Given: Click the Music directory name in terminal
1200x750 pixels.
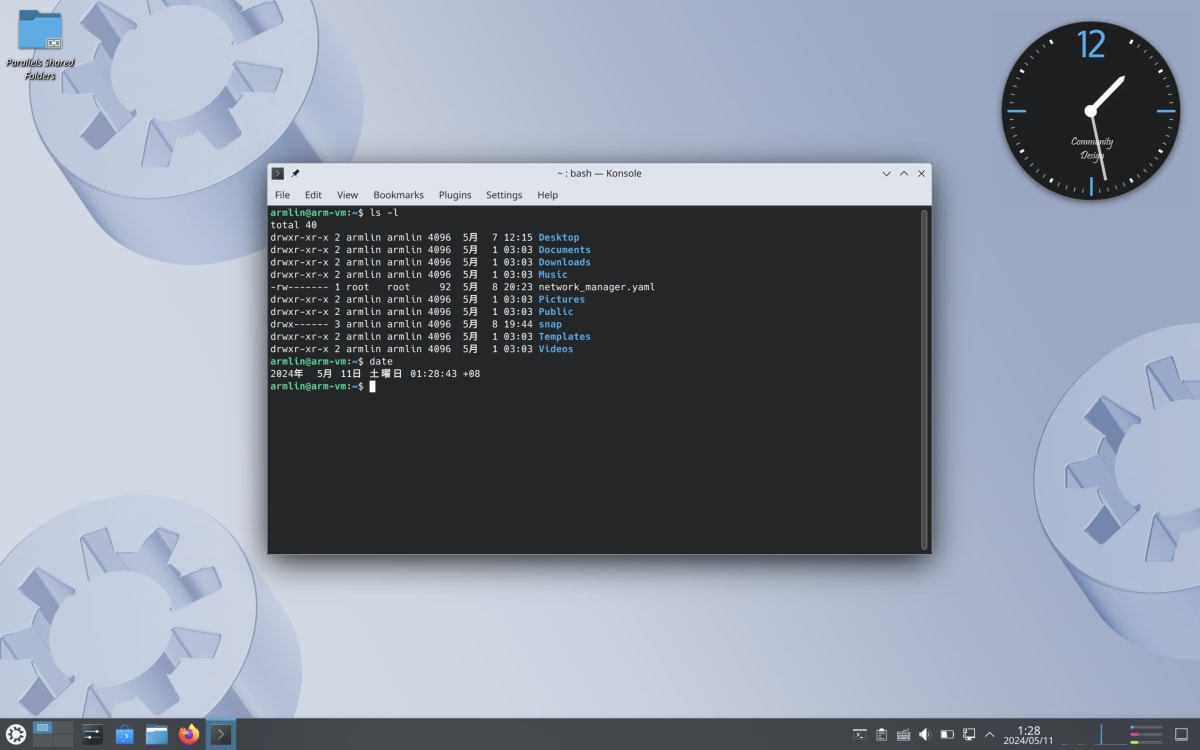Looking at the screenshot, I should tap(553, 274).
